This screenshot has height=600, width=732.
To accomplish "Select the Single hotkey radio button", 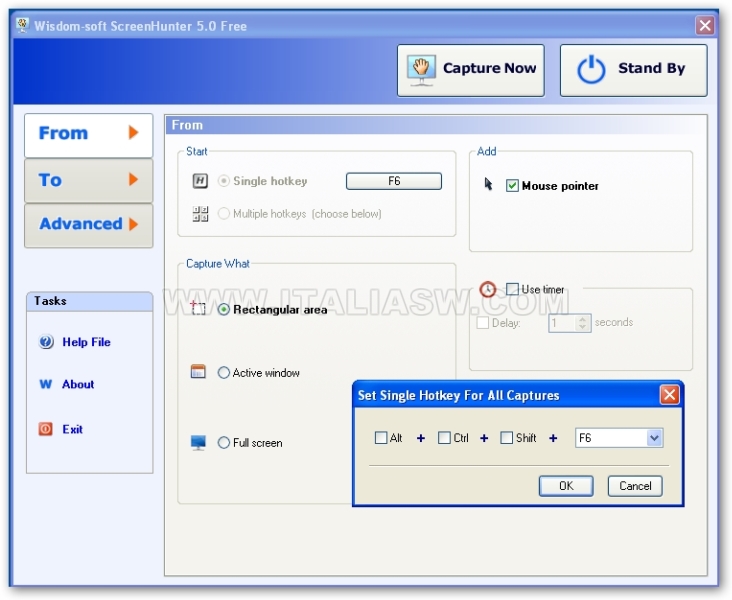I will [224, 181].
